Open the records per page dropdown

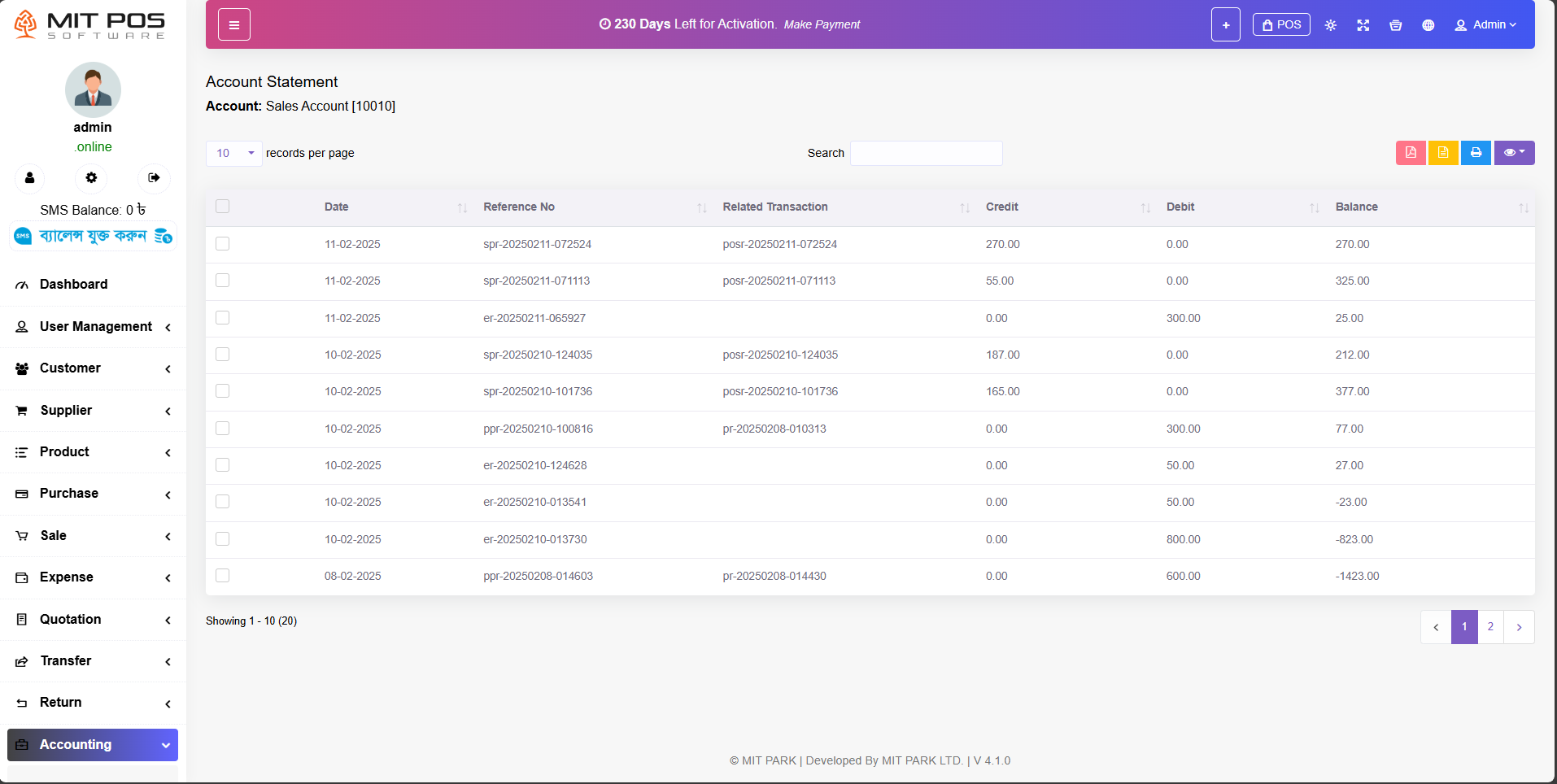click(234, 154)
